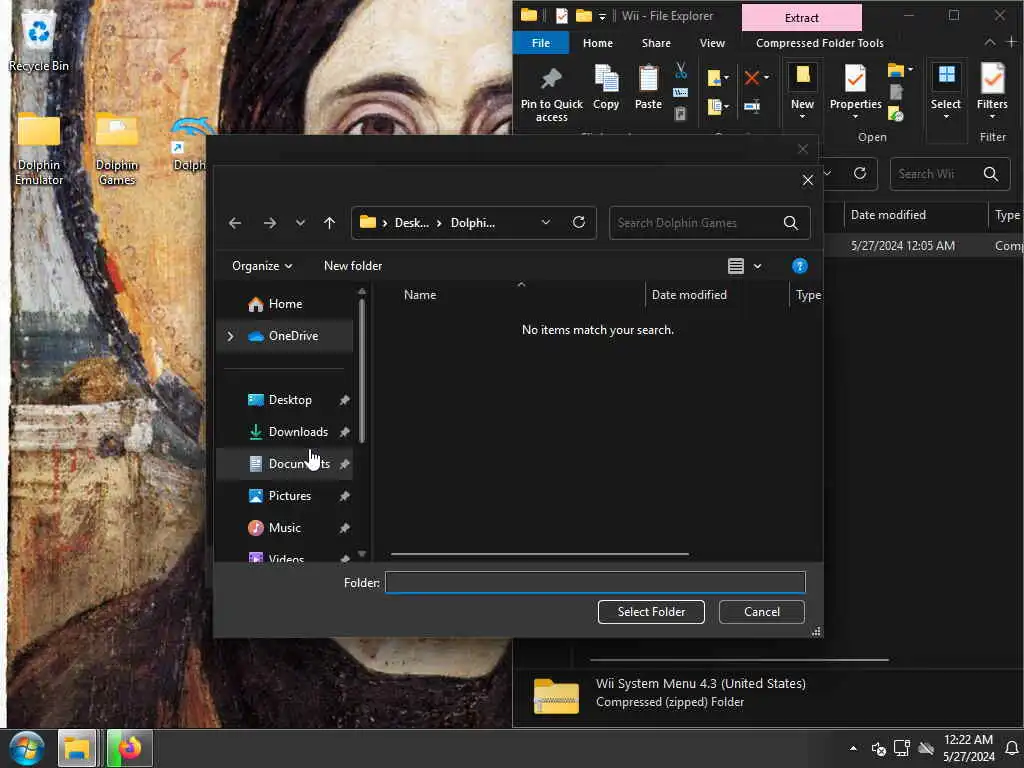Screen dimensions: 1024x768
Task: Open File Explorer from the taskbar
Action: pyautogui.click(x=77, y=748)
